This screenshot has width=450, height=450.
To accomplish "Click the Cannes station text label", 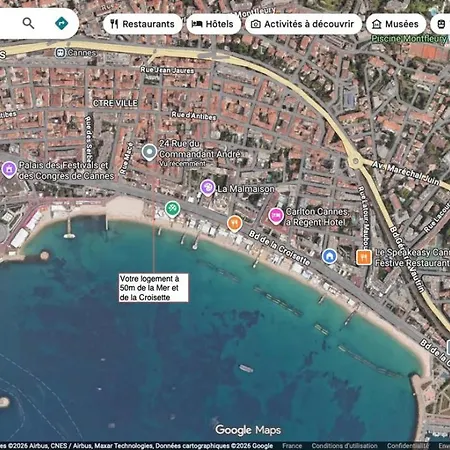I will coord(82,53).
